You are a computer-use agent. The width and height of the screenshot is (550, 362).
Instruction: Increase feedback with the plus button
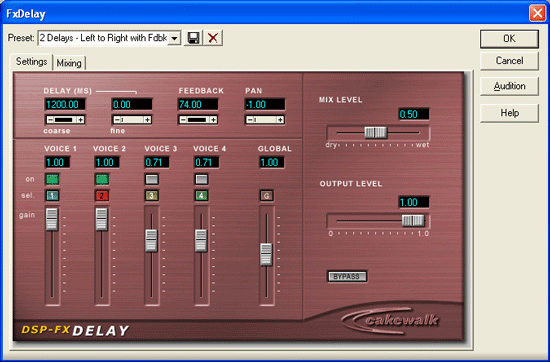[x=214, y=120]
